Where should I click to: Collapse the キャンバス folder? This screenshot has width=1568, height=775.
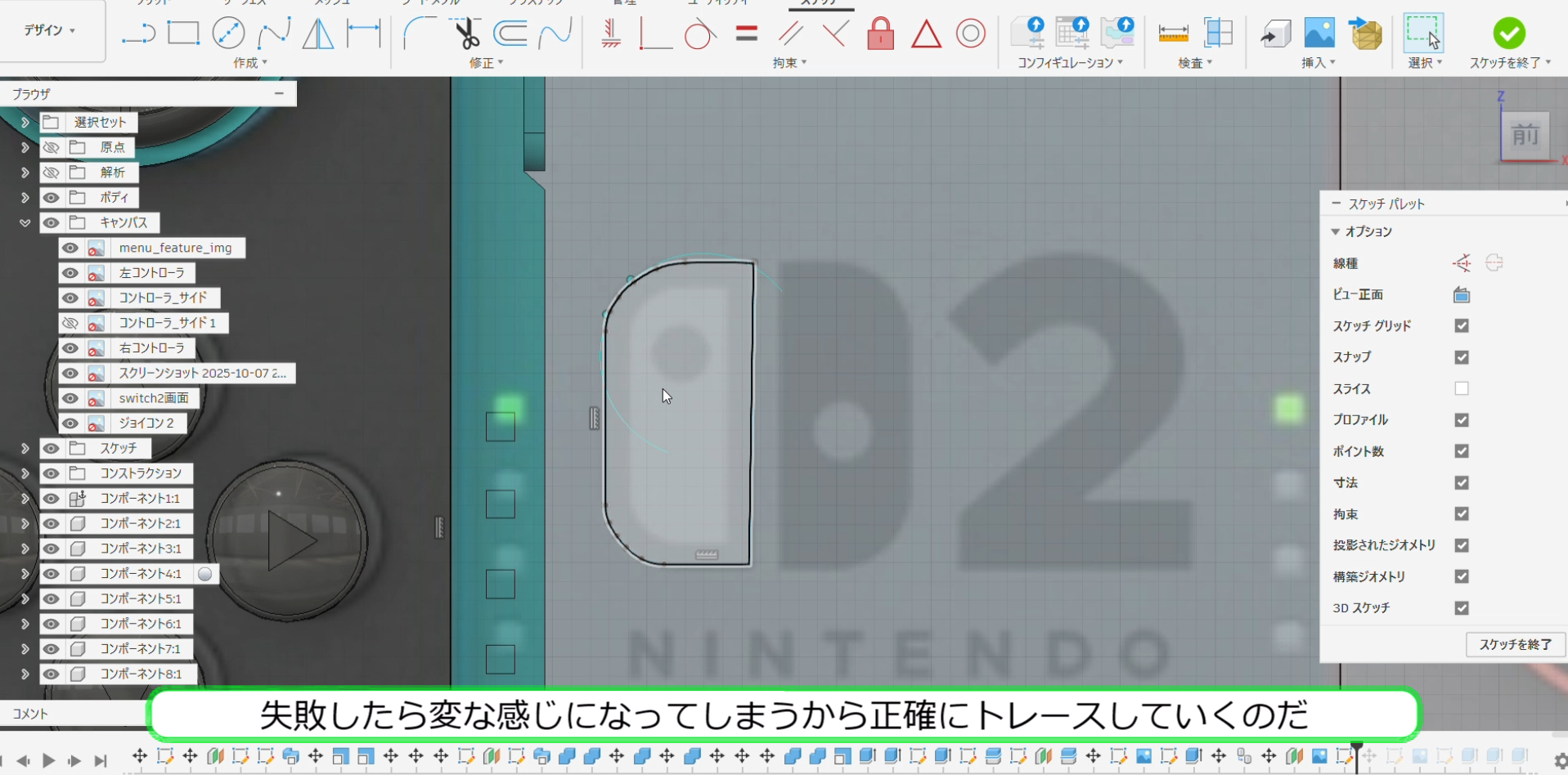[25, 222]
